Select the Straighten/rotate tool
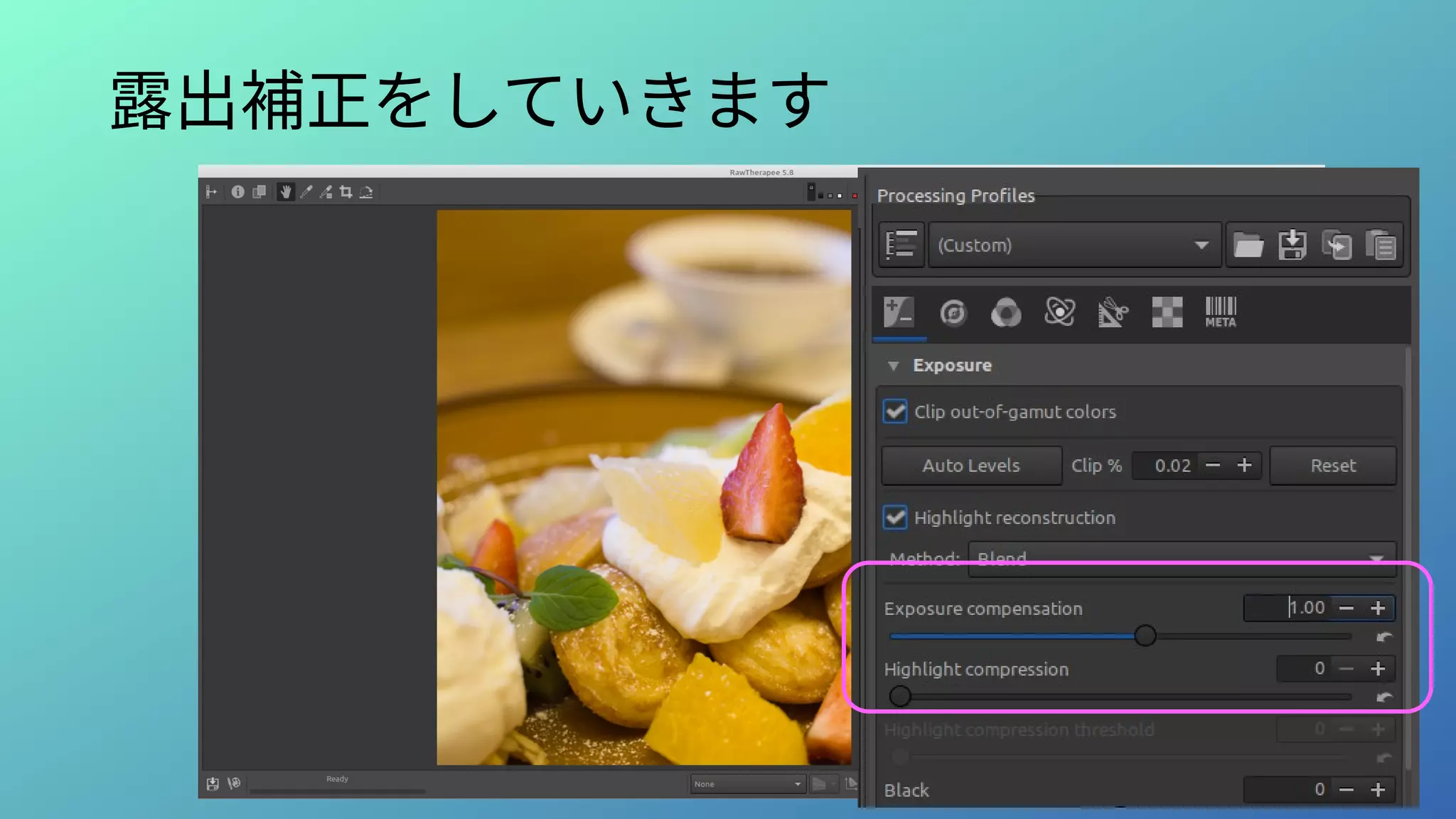The image size is (1456, 819). click(x=366, y=191)
